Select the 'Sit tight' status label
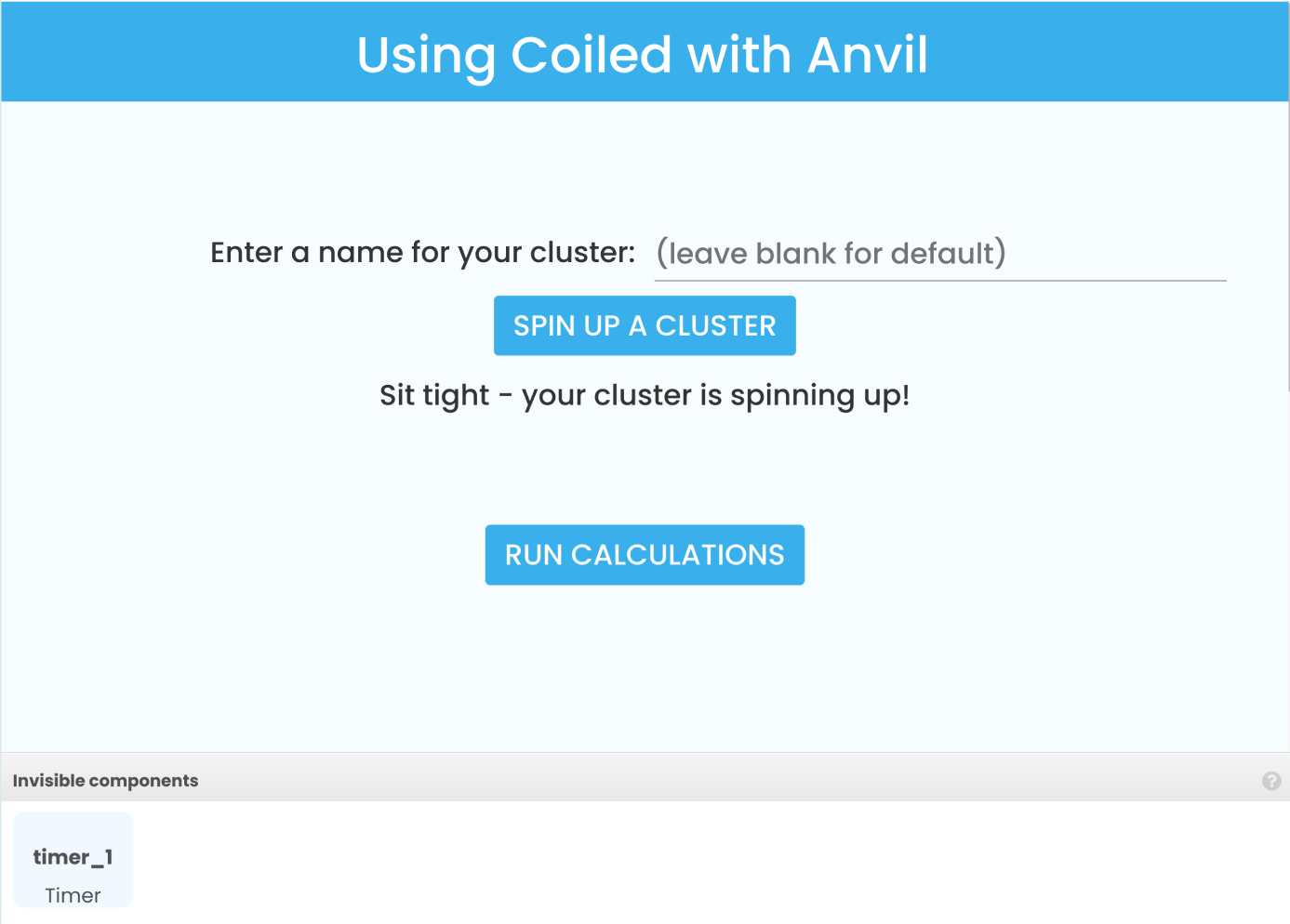1290x924 pixels. click(x=644, y=395)
